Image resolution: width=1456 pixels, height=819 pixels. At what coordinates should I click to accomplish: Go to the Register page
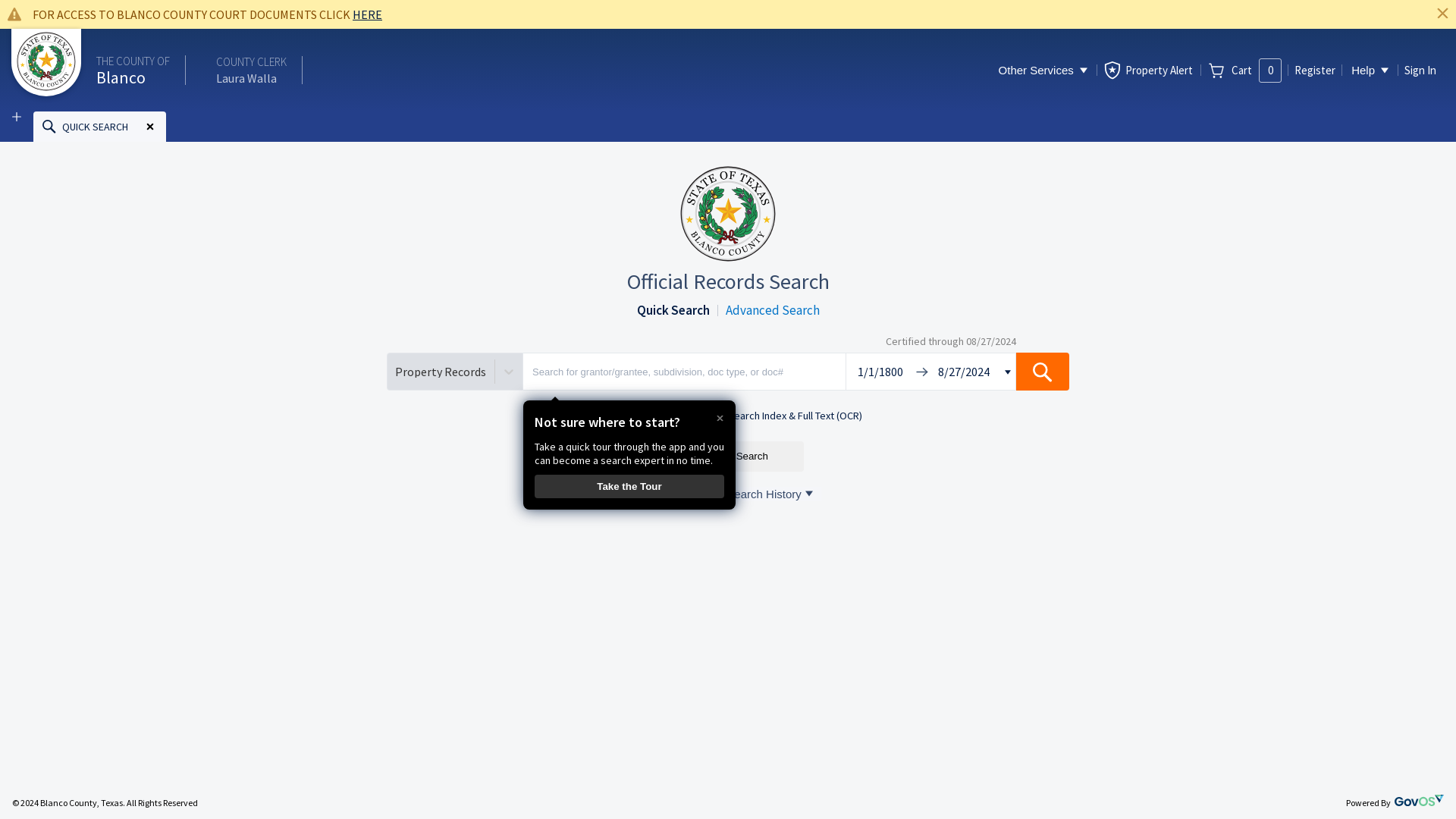pyautogui.click(x=1315, y=70)
